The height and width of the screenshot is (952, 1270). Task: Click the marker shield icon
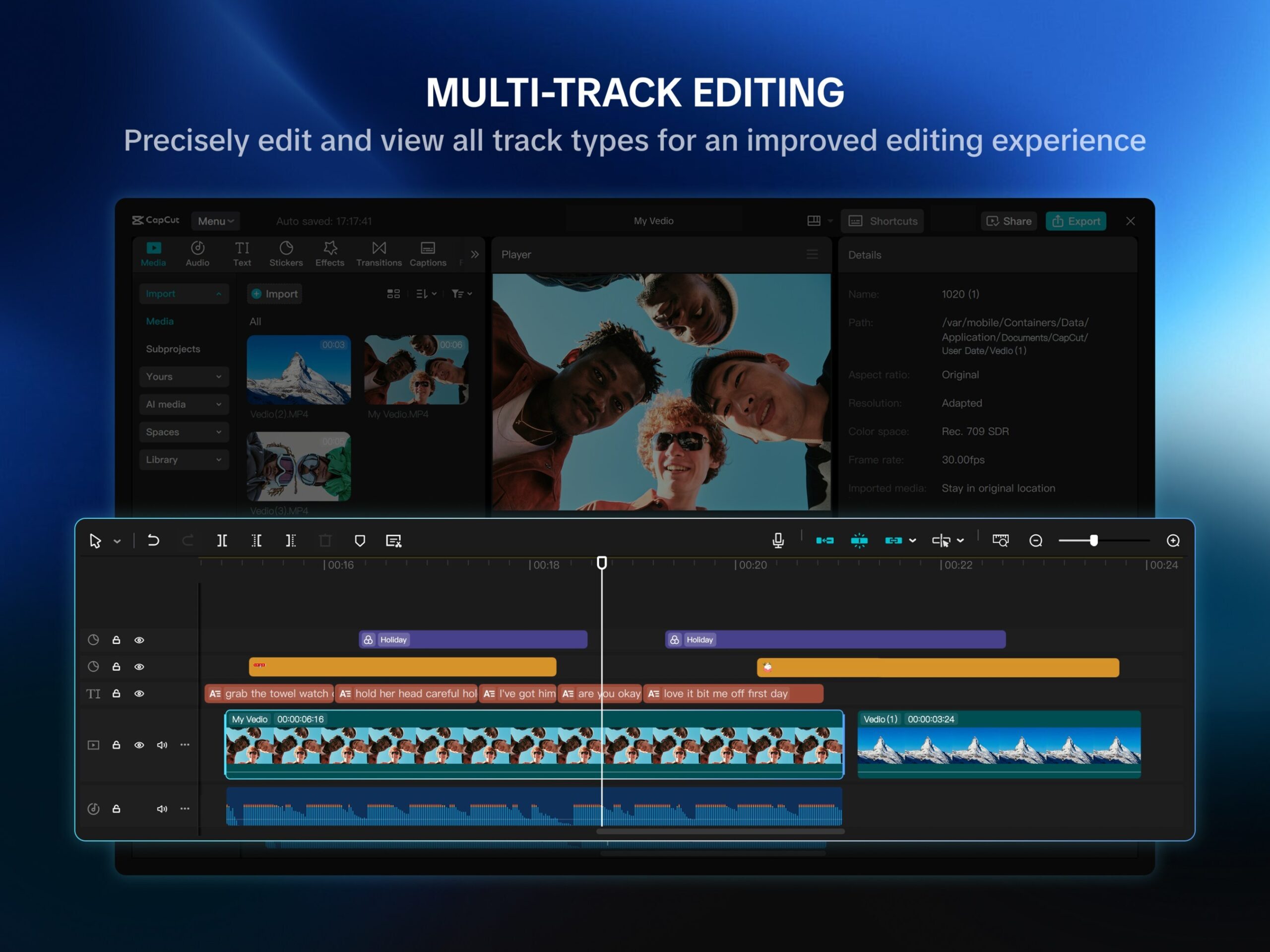click(x=360, y=540)
